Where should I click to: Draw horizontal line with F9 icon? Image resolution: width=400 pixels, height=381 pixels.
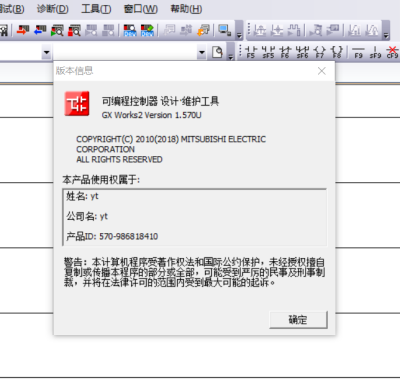pos(358,52)
